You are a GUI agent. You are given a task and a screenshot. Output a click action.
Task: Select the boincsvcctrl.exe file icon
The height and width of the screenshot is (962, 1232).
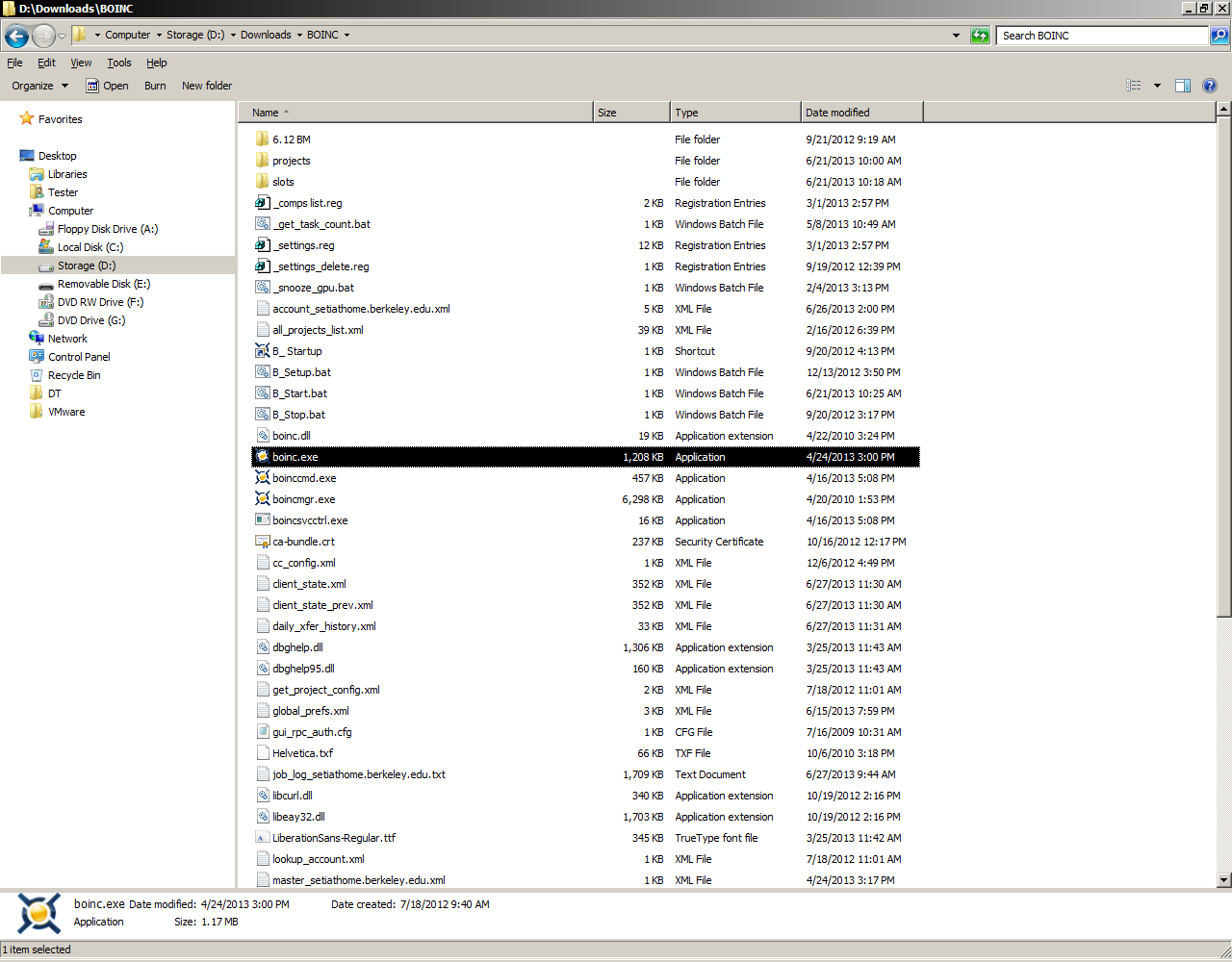(x=262, y=520)
